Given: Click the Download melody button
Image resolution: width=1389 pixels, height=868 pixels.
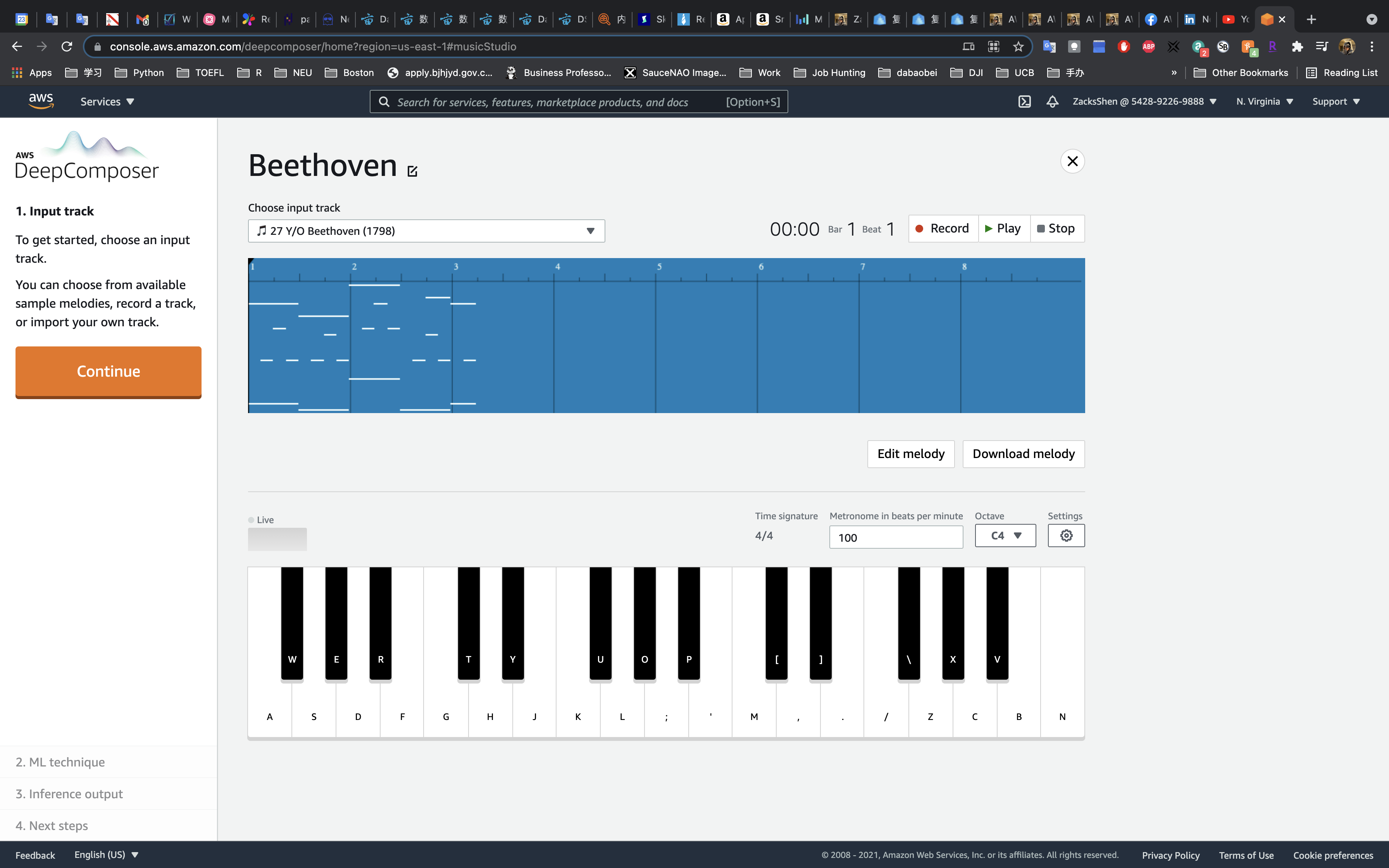Looking at the screenshot, I should click(x=1023, y=454).
